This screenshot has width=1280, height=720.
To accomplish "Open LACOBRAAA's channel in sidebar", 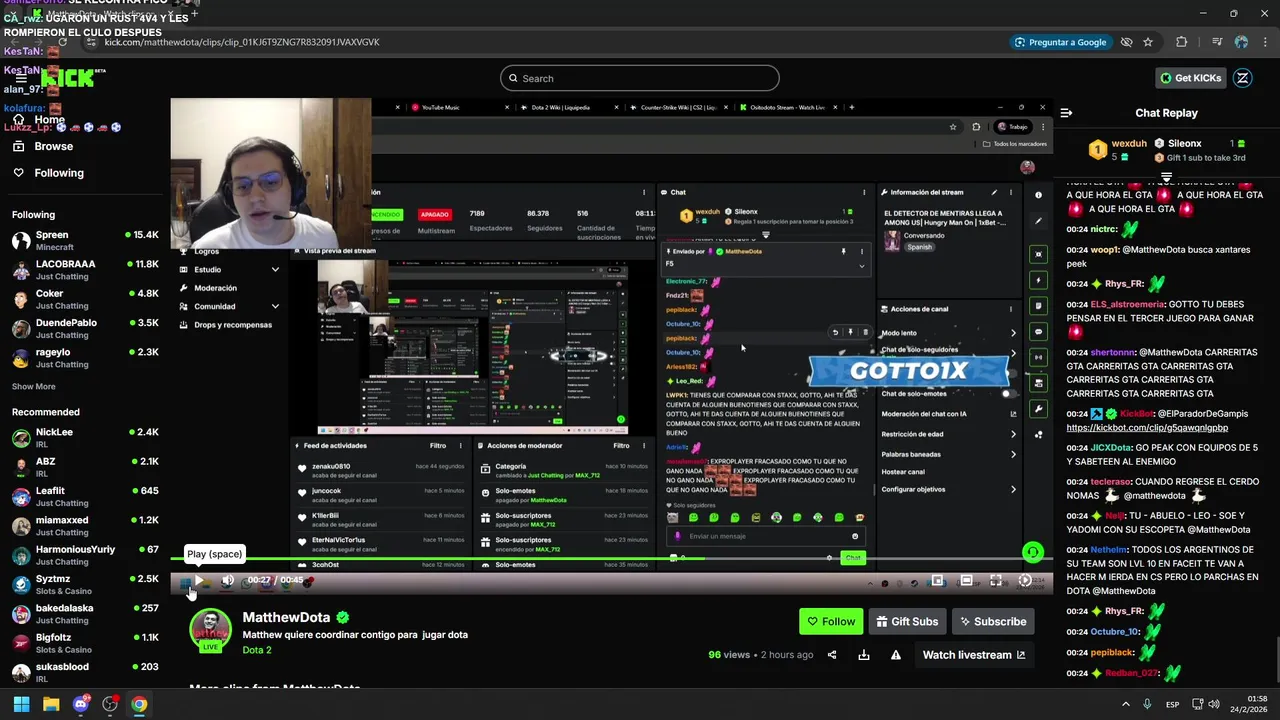I will tap(84, 270).
